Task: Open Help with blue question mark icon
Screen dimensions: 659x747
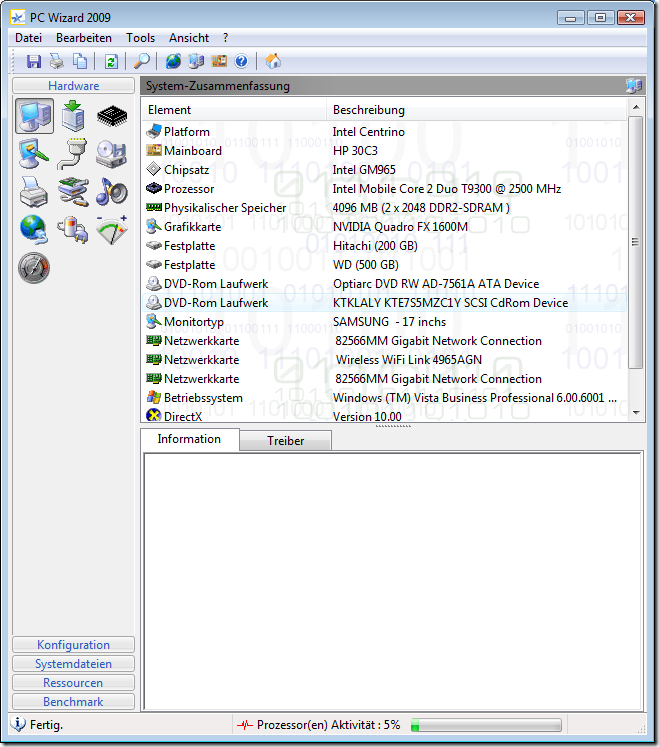Action: (x=242, y=61)
